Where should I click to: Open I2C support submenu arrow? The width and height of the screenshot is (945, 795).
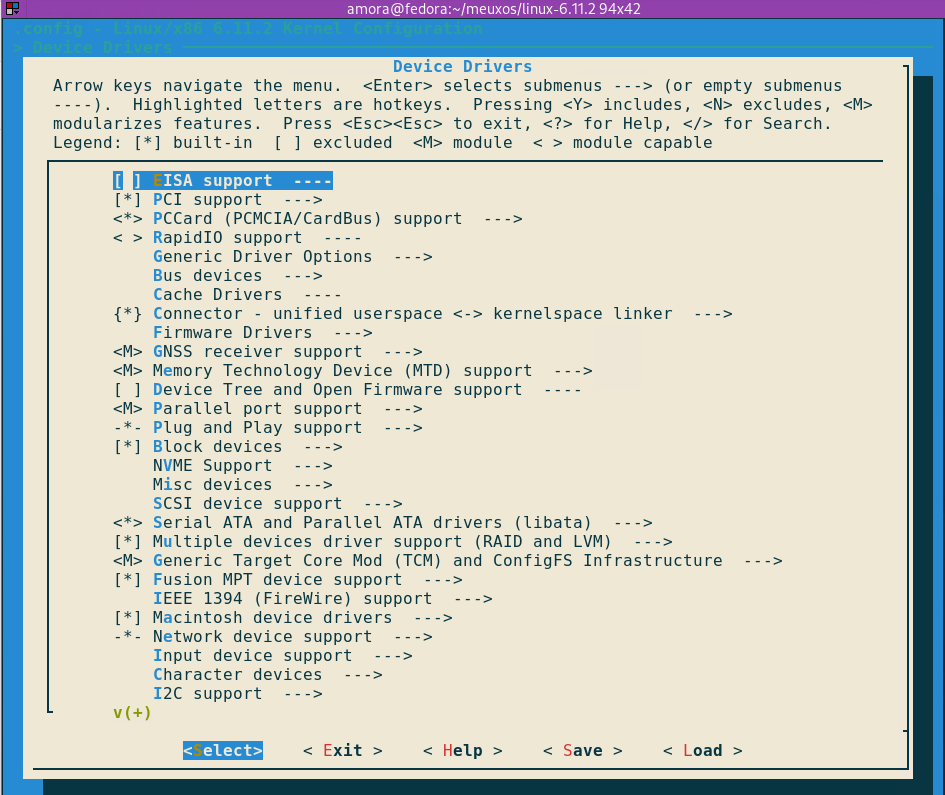pyautogui.click(x=303, y=694)
